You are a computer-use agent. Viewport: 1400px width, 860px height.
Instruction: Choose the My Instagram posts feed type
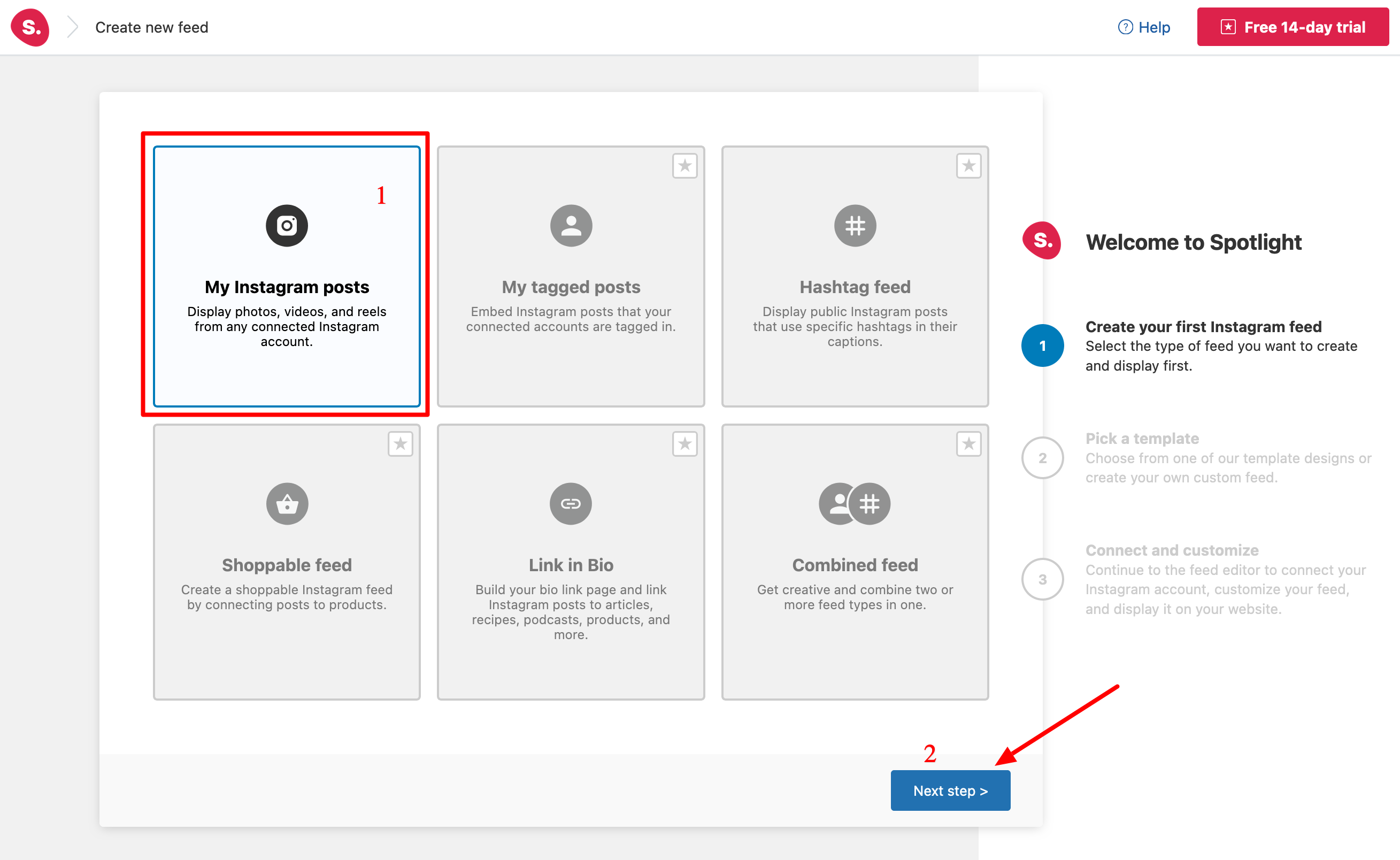point(287,277)
